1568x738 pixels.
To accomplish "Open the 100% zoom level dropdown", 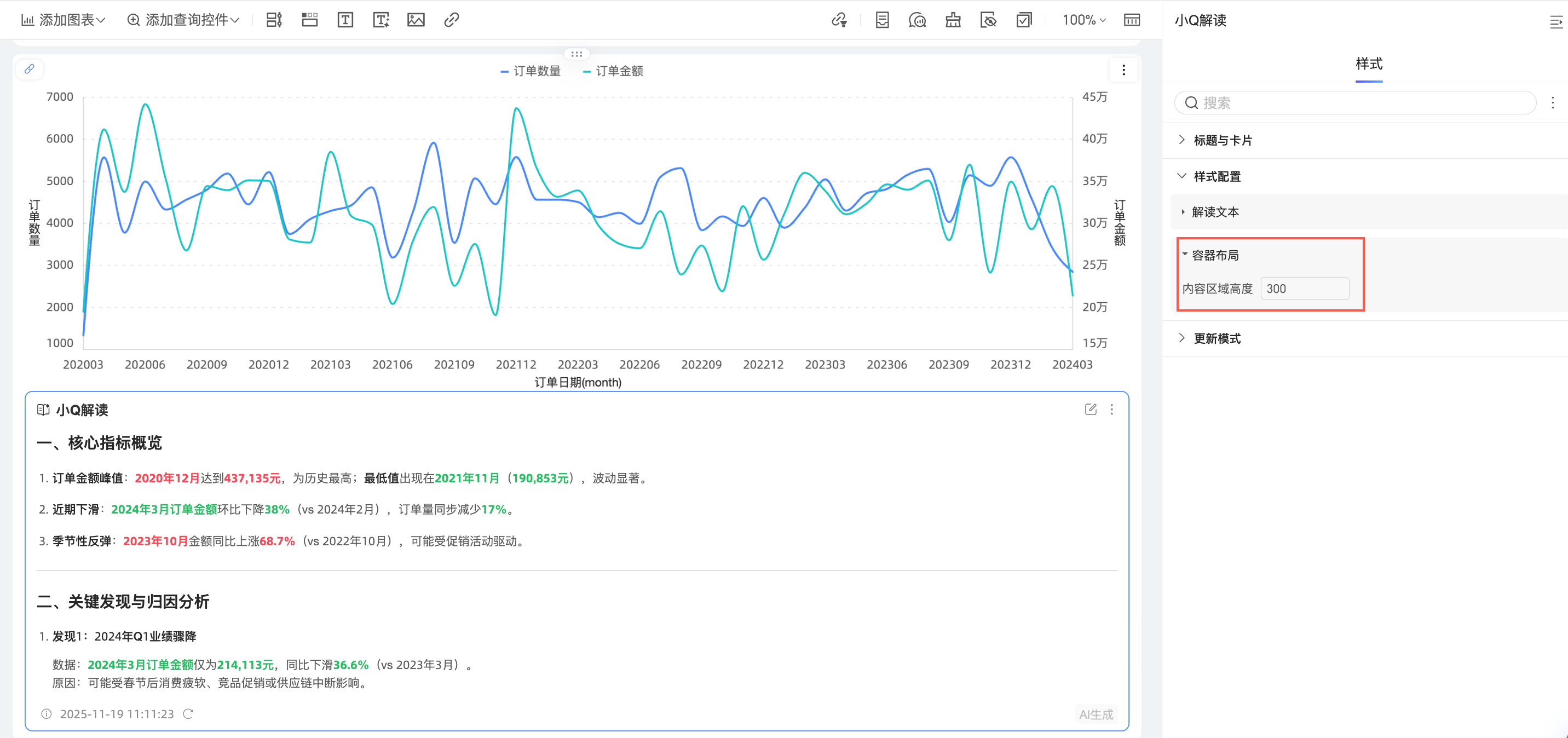I will 1083,20.
